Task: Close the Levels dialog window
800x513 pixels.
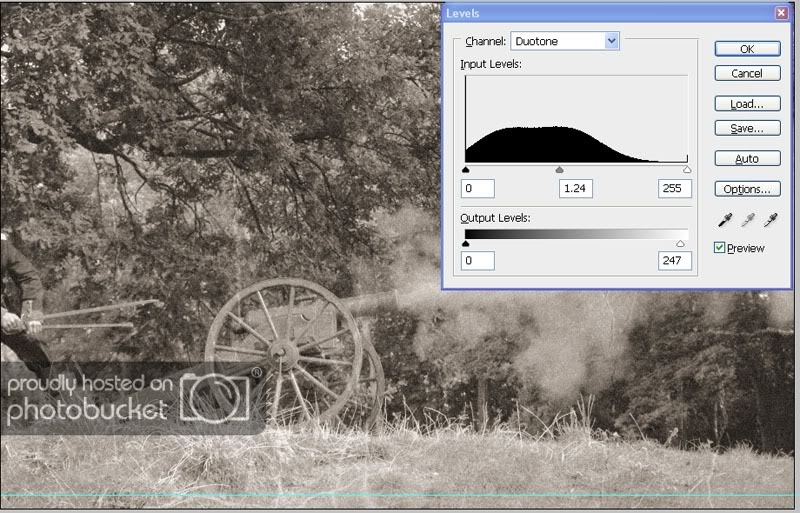Action: click(x=780, y=13)
